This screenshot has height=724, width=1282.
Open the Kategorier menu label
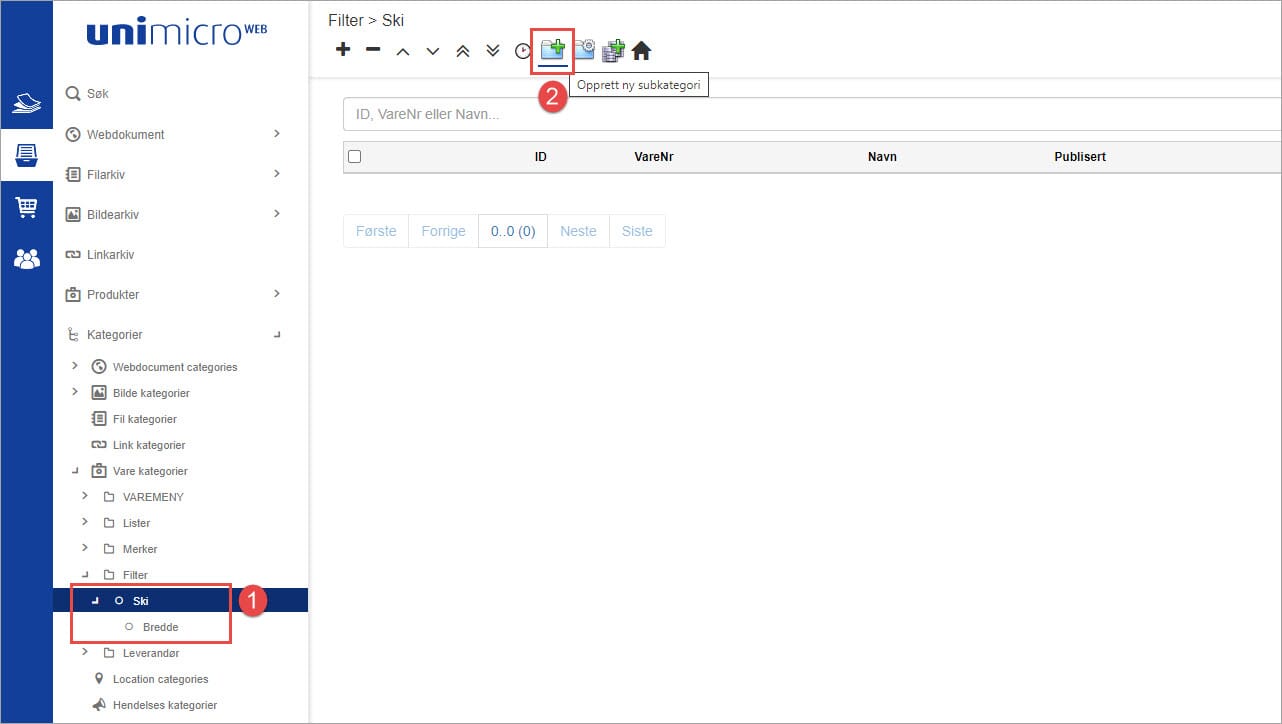pos(115,335)
